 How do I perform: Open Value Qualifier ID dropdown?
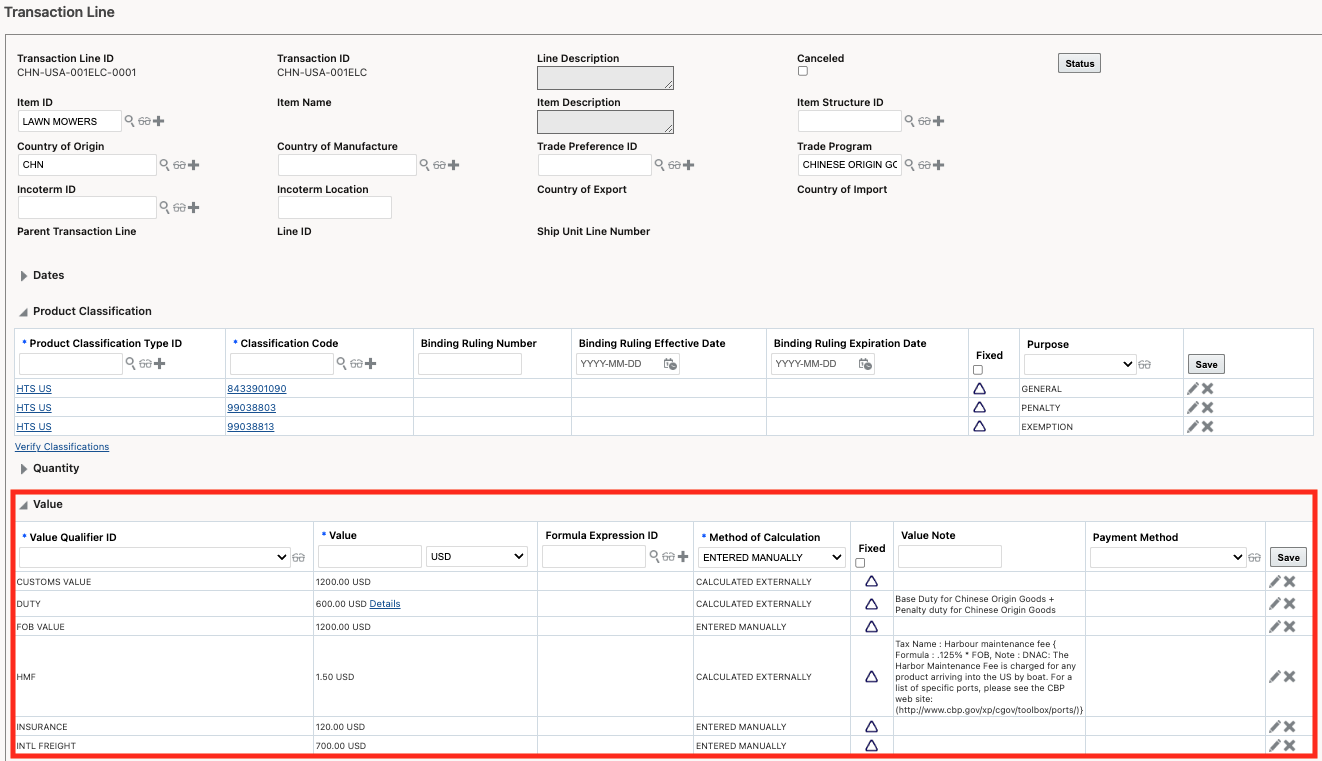(154, 557)
